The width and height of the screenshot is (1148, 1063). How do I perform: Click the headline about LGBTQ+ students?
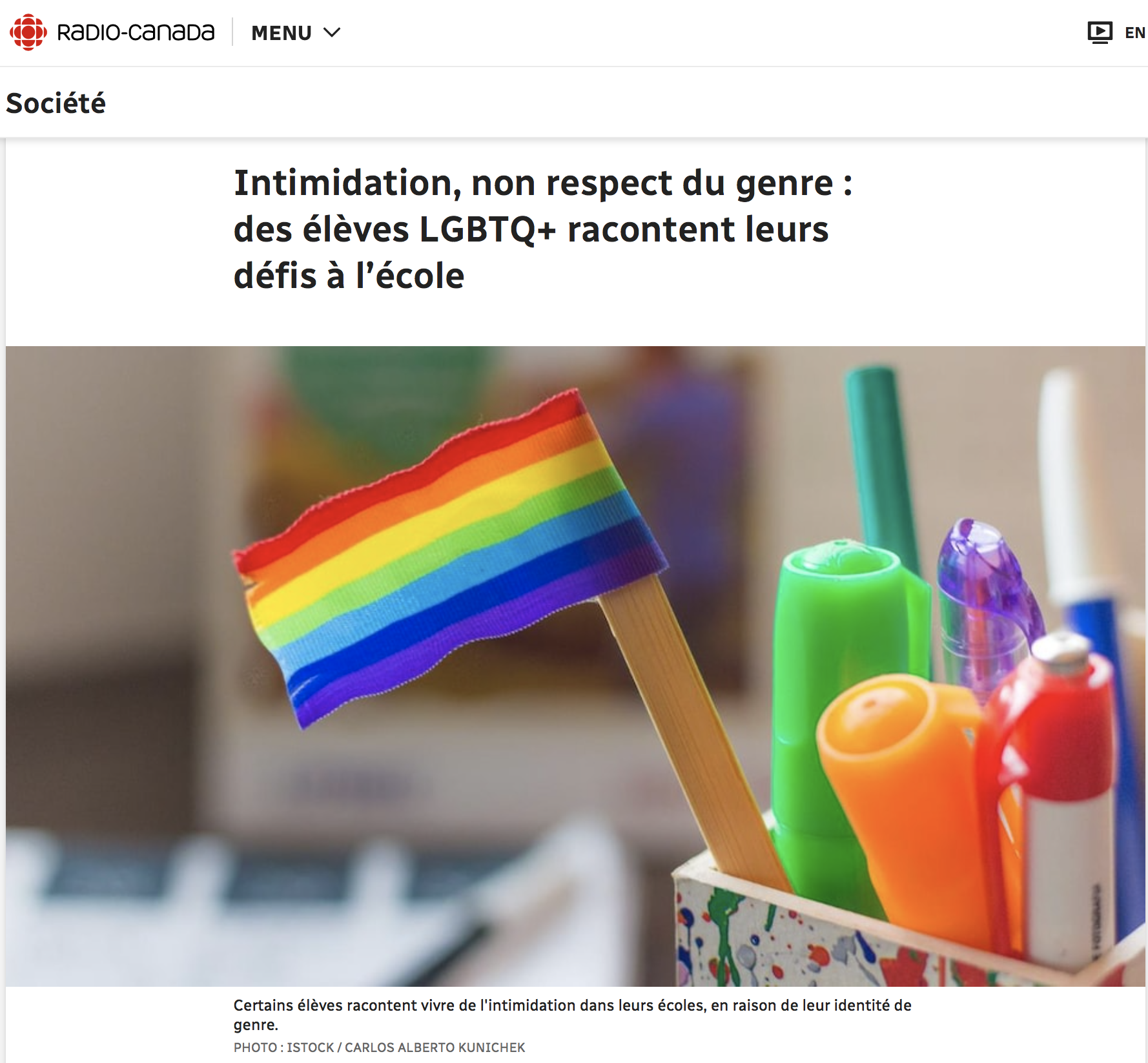click(x=543, y=229)
